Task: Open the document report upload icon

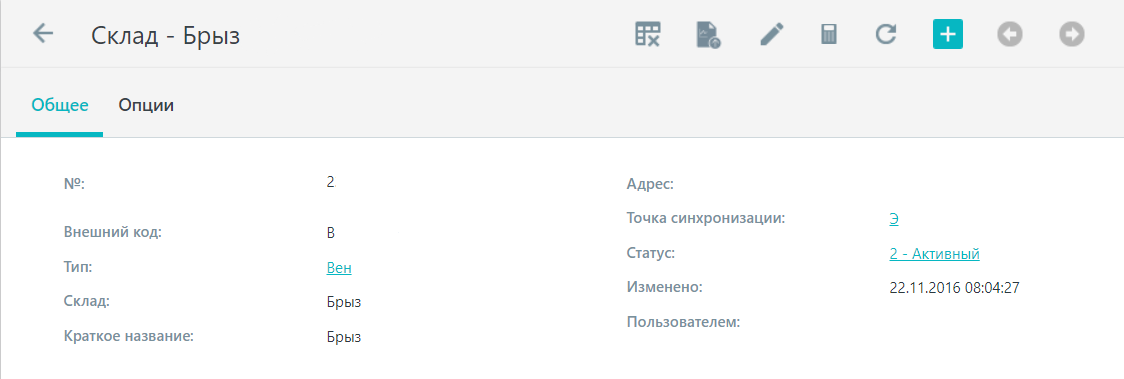Action: point(709,34)
